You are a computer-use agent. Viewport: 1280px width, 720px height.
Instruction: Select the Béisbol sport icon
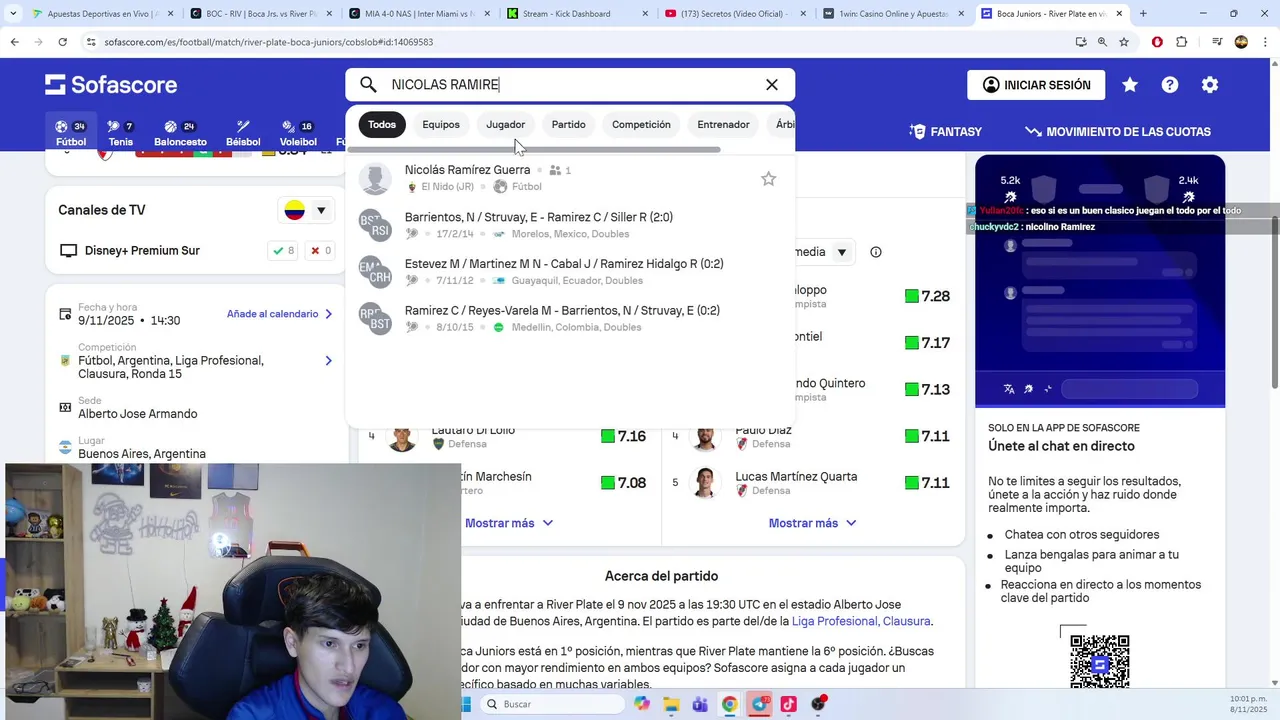pos(243,133)
